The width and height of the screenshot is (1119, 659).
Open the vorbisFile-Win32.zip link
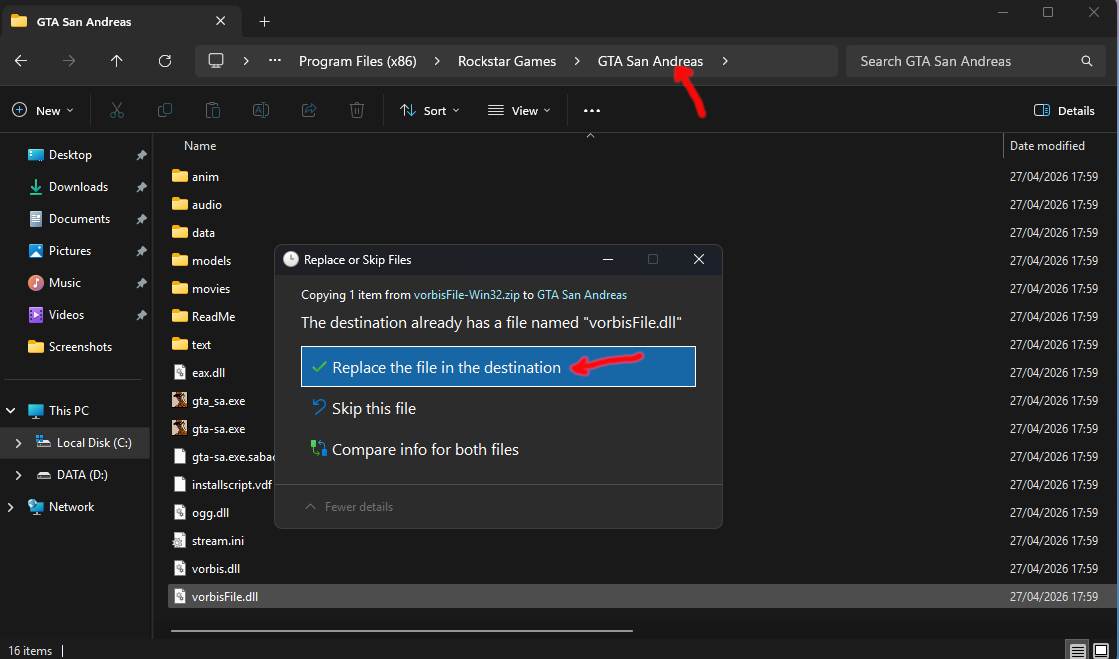467,295
